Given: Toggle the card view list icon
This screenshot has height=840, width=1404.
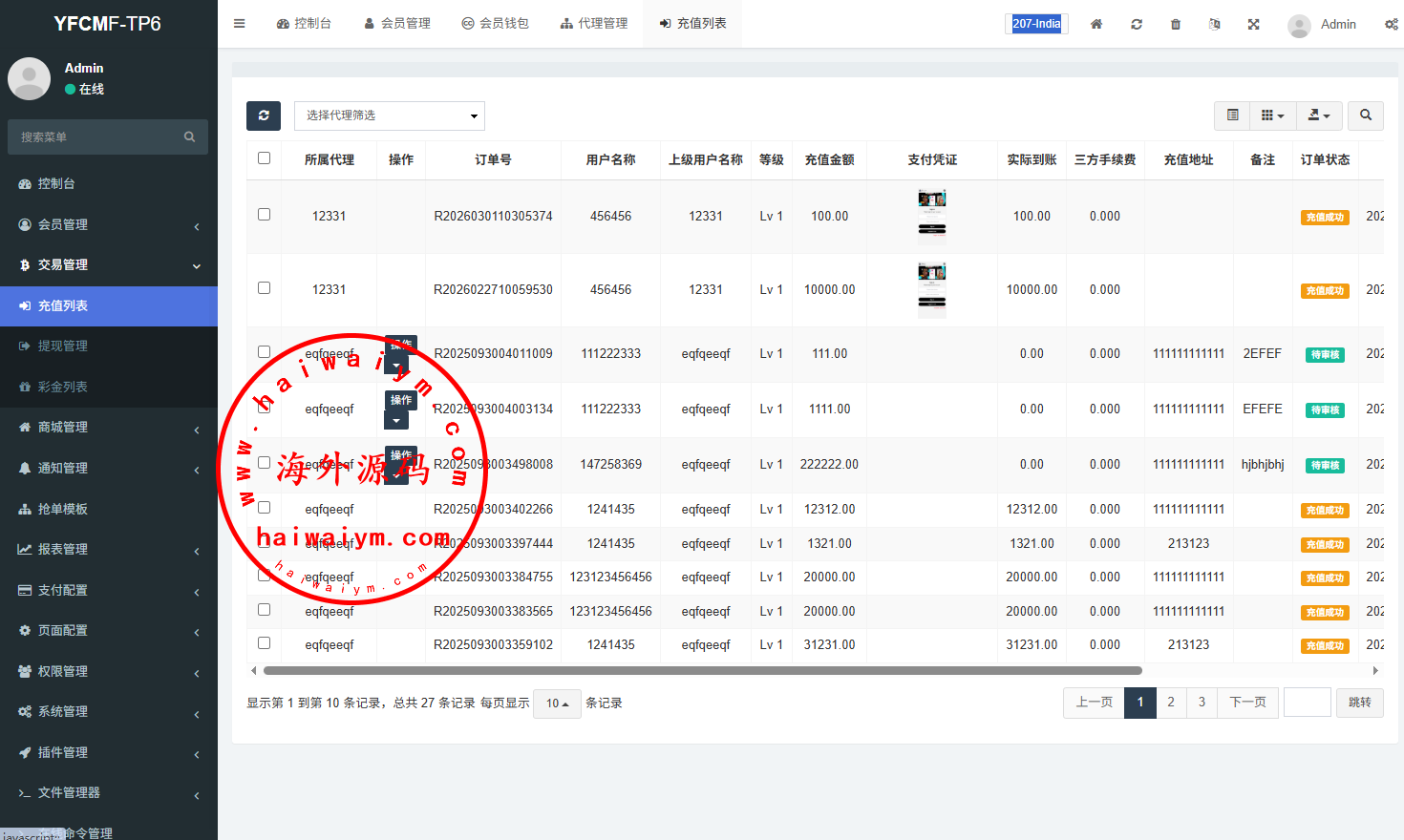Looking at the screenshot, I should point(1232,115).
